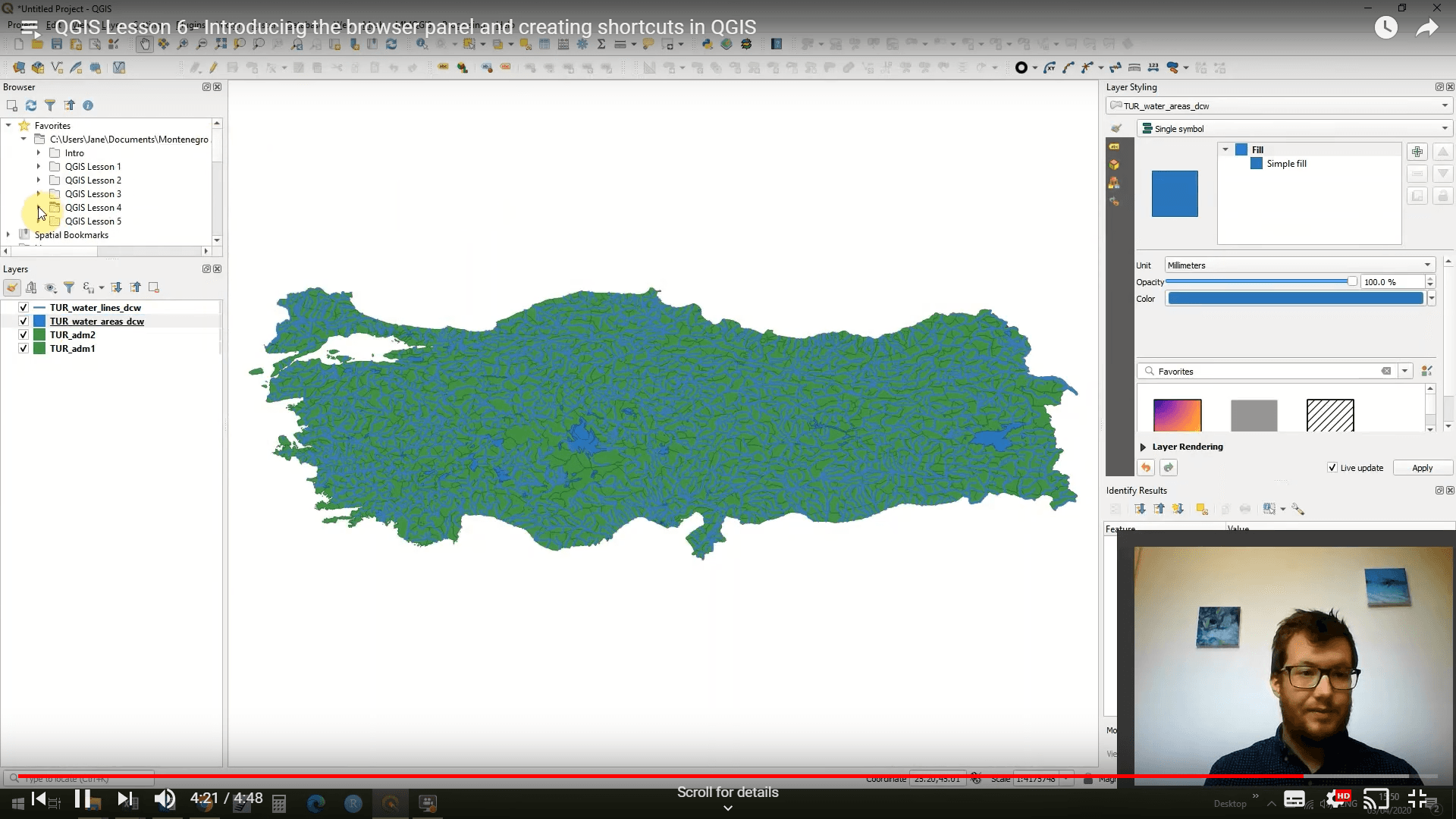Viewport: 1456px width, 819px height.
Task: Click the blue Color bar swatch
Action: pos(1295,299)
